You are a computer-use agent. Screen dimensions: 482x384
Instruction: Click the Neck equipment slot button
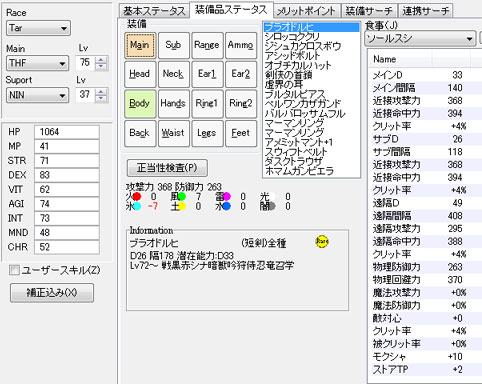(x=174, y=74)
